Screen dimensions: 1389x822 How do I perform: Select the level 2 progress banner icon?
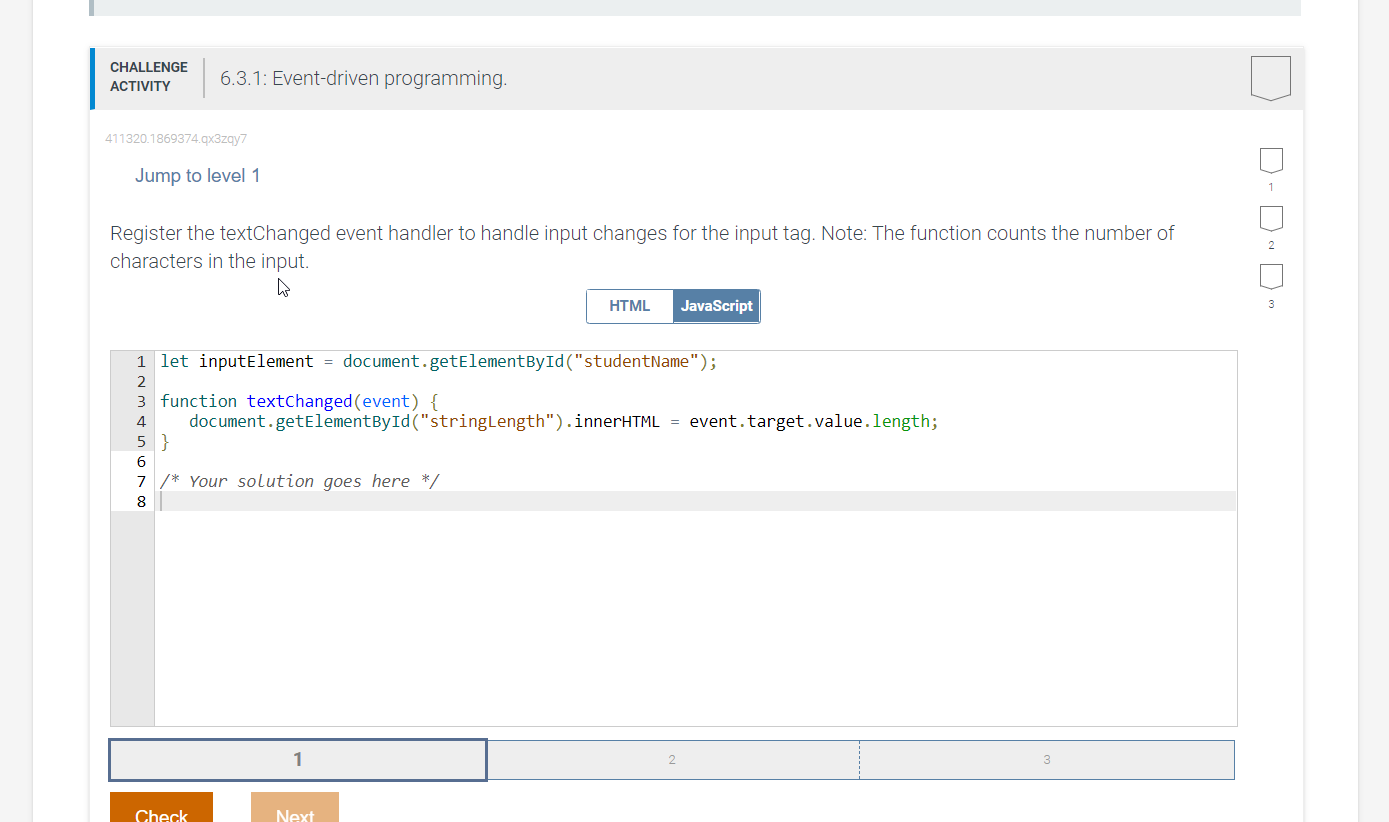click(x=1270, y=218)
